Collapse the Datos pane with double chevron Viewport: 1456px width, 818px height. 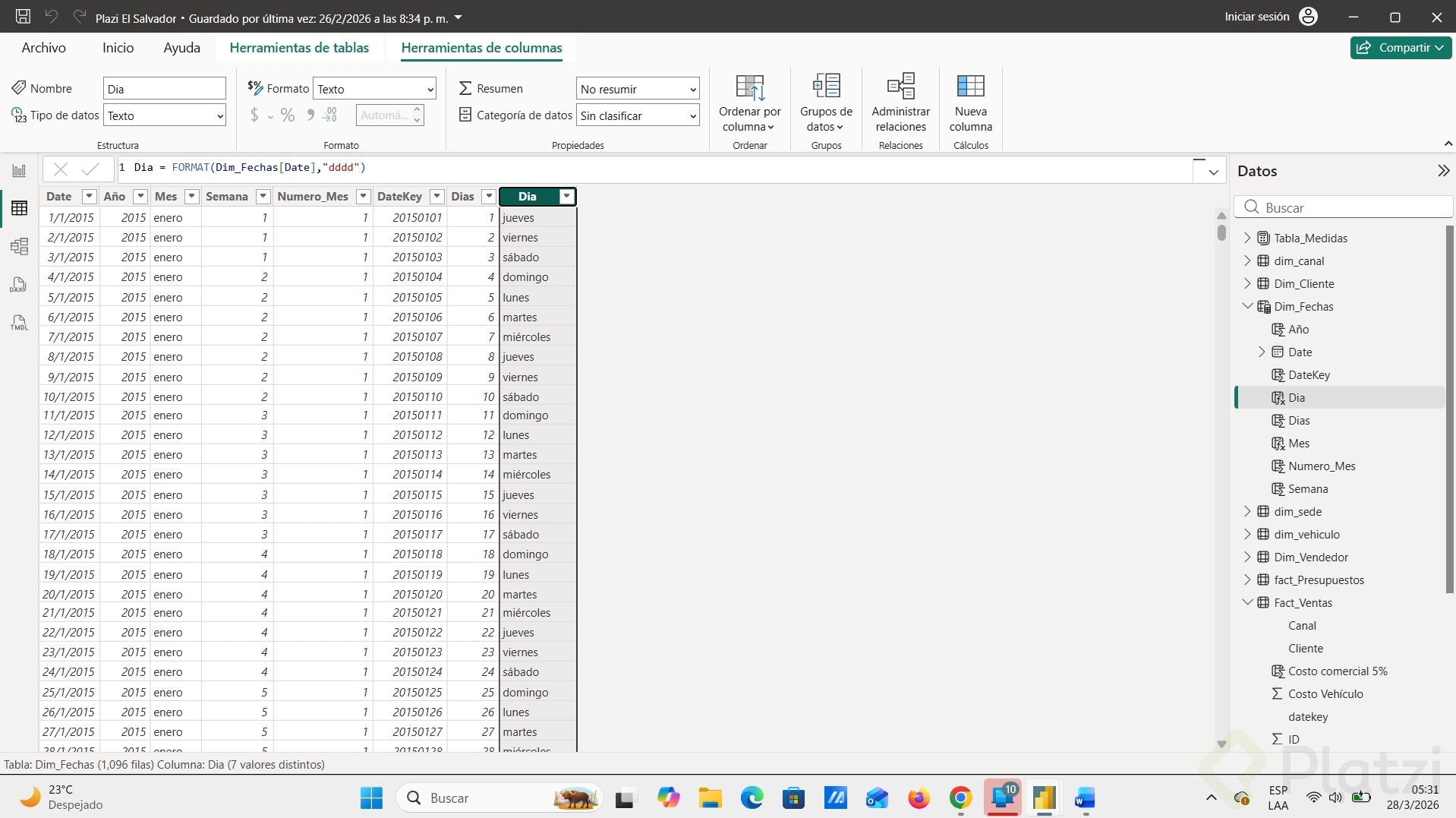point(1443,171)
